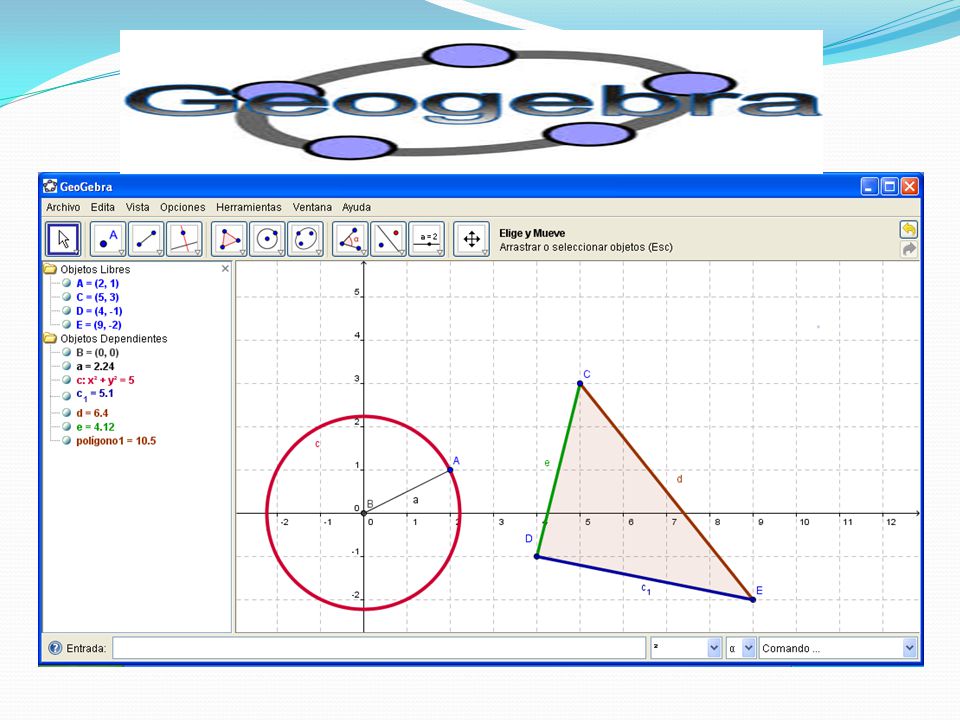The height and width of the screenshot is (720, 960).
Task: Toggle visibility of segment a = 2.24
Action: pyautogui.click(x=67, y=366)
